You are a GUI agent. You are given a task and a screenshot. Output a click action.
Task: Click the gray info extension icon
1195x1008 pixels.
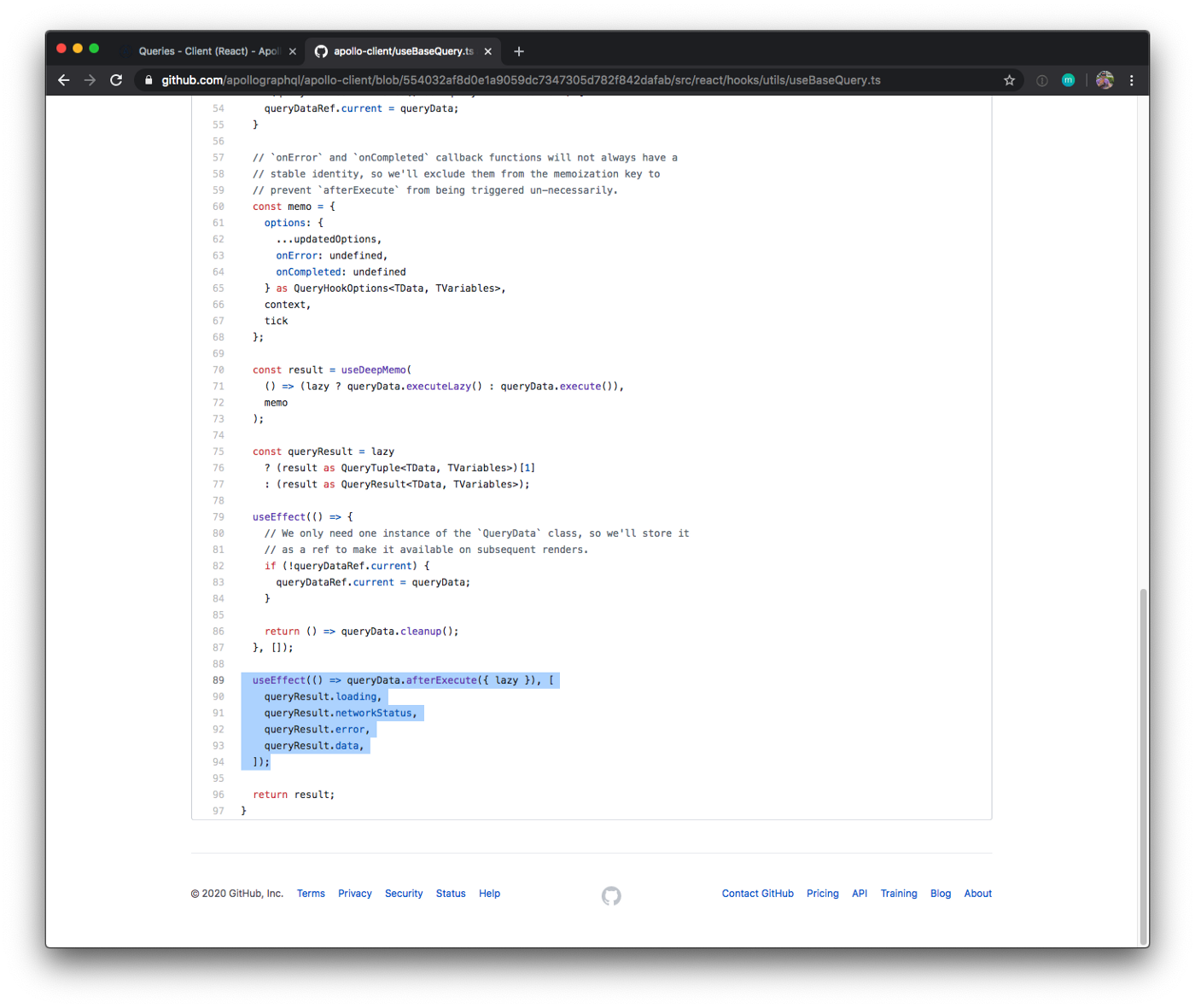click(1042, 80)
